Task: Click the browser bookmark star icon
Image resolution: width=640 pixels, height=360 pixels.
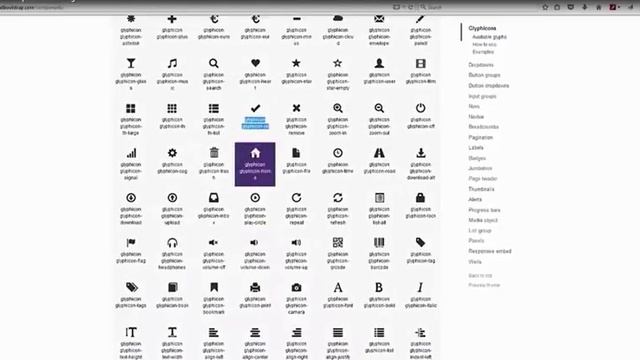Action: [545, 7]
